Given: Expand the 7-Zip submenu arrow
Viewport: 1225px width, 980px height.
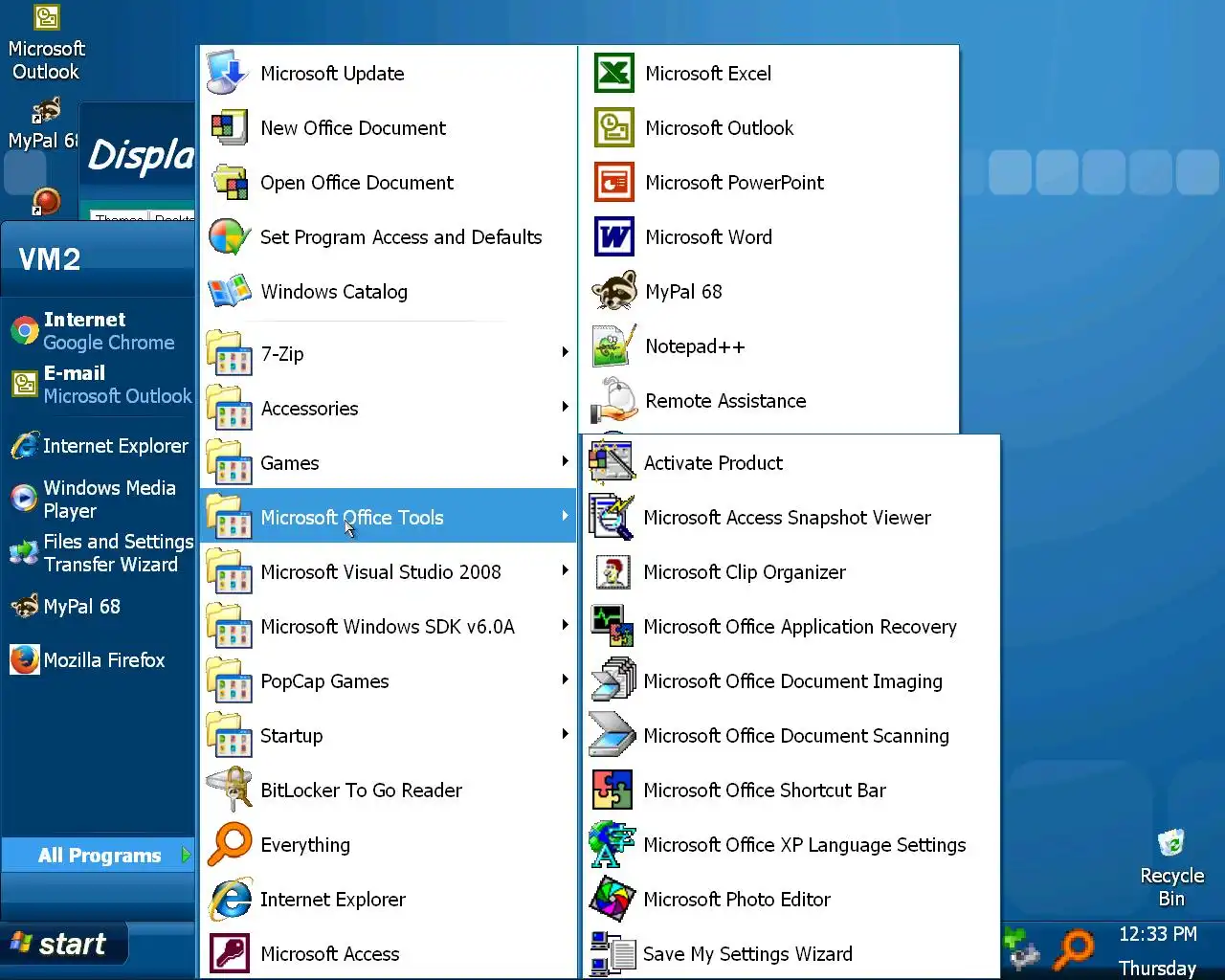Looking at the screenshot, I should pos(565,353).
